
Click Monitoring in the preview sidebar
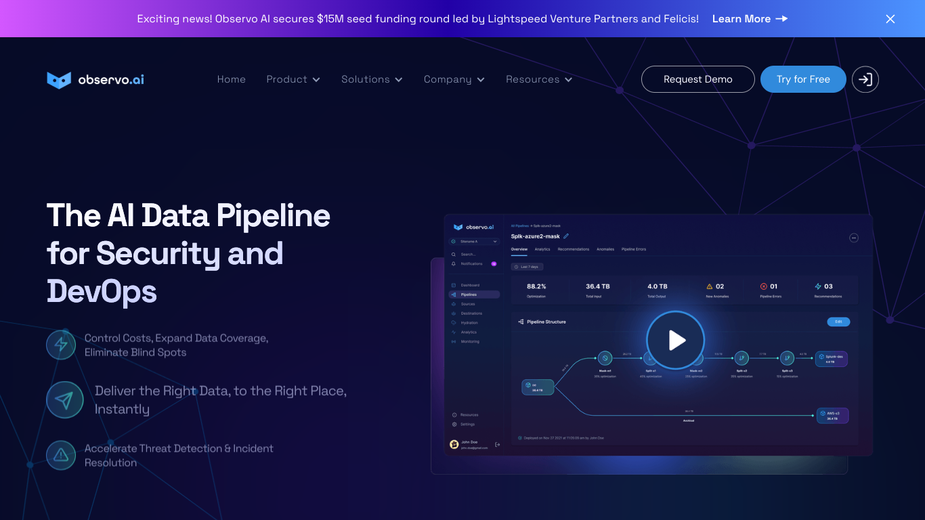coord(466,342)
